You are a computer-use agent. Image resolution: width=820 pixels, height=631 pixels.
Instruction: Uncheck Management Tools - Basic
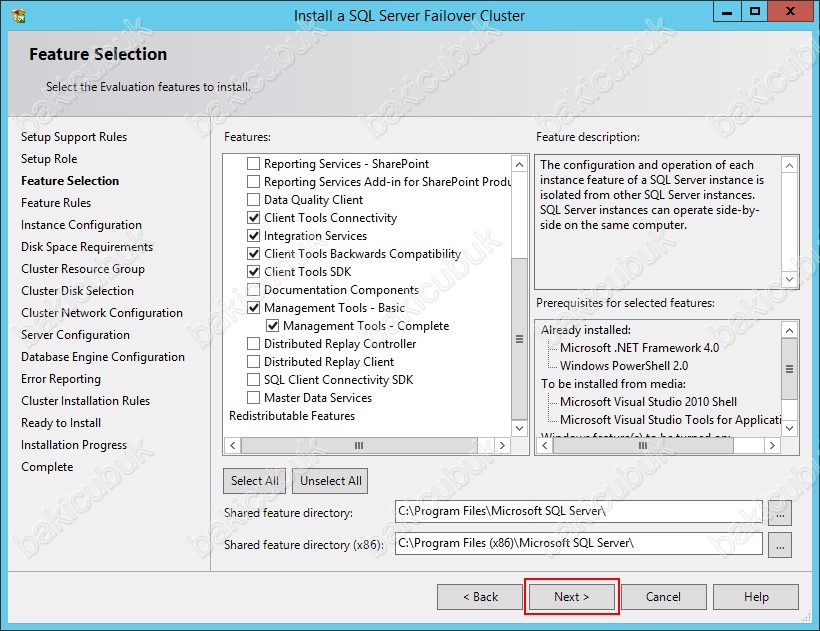tap(253, 307)
